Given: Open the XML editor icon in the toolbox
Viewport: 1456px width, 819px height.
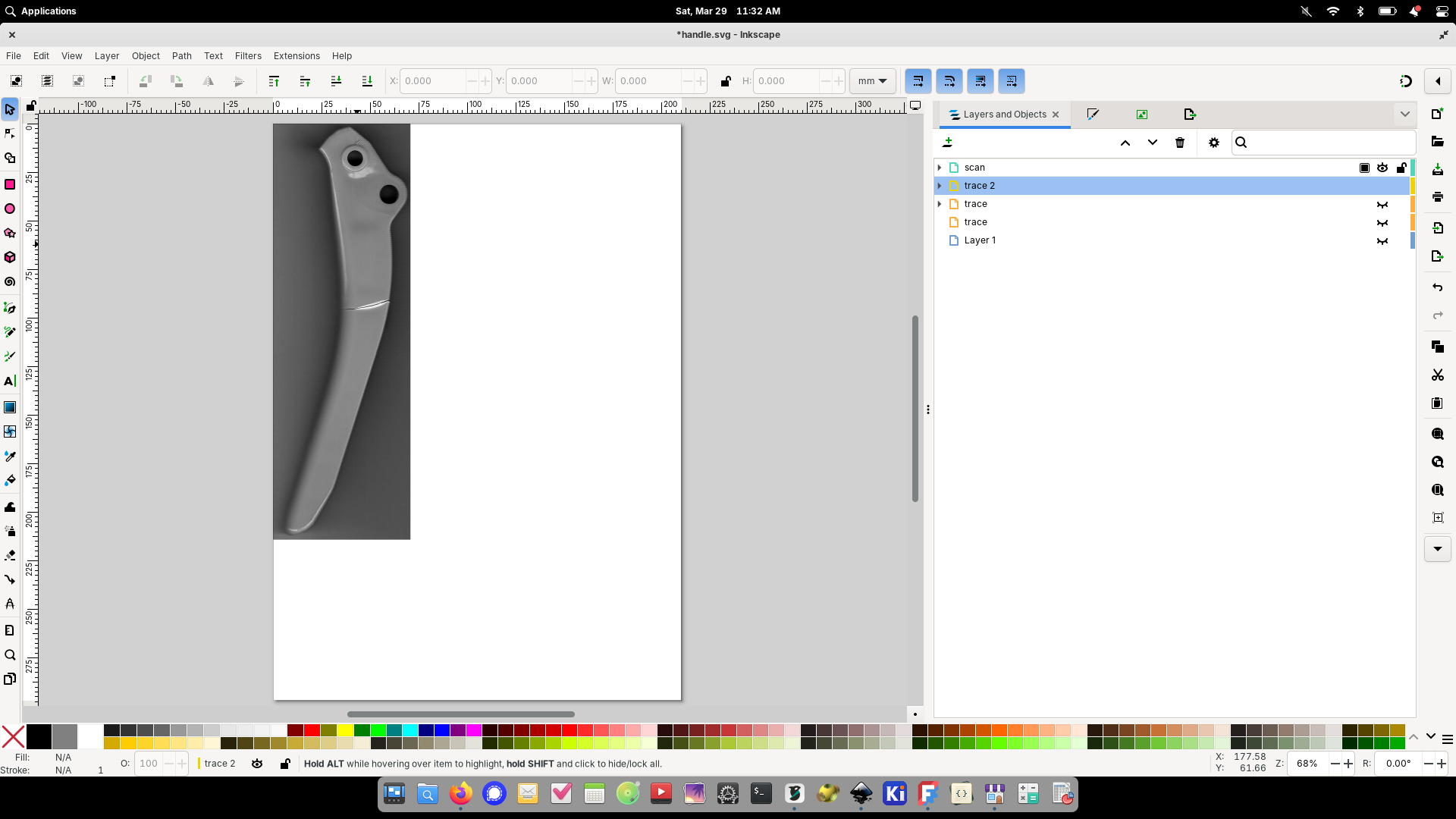Looking at the screenshot, I should 10,629.
